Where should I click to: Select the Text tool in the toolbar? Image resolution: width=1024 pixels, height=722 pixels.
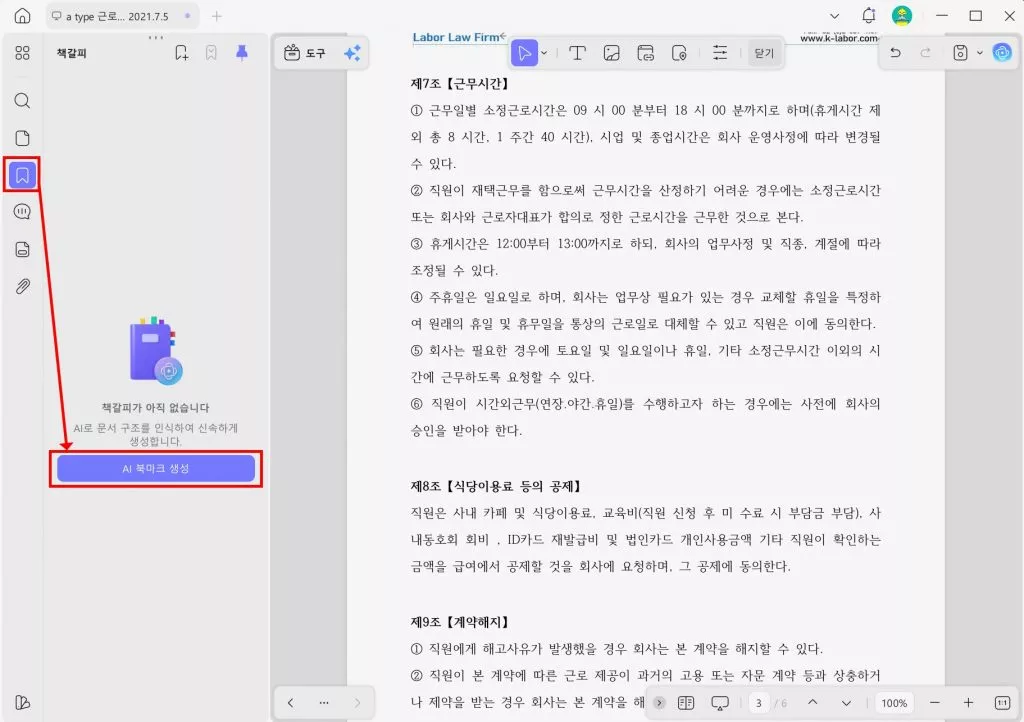click(577, 52)
